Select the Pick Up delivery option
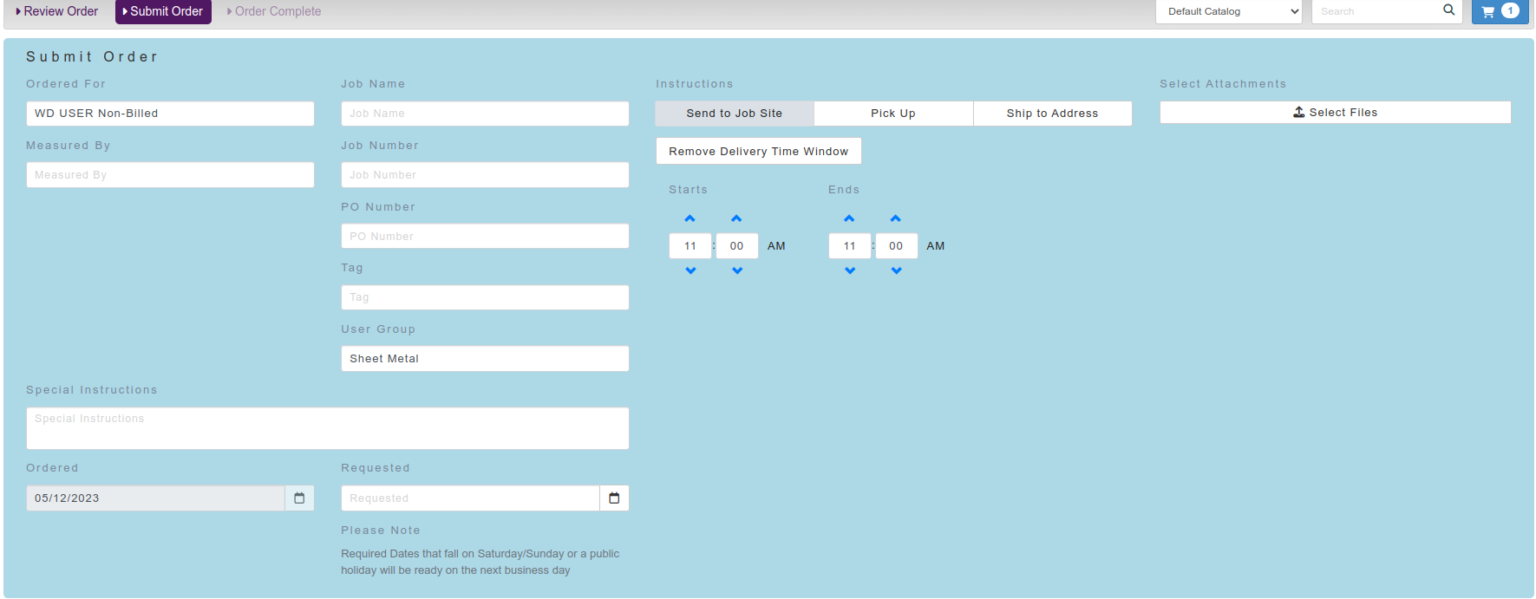The width and height of the screenshot is (1536, 599). pos(893,112)
